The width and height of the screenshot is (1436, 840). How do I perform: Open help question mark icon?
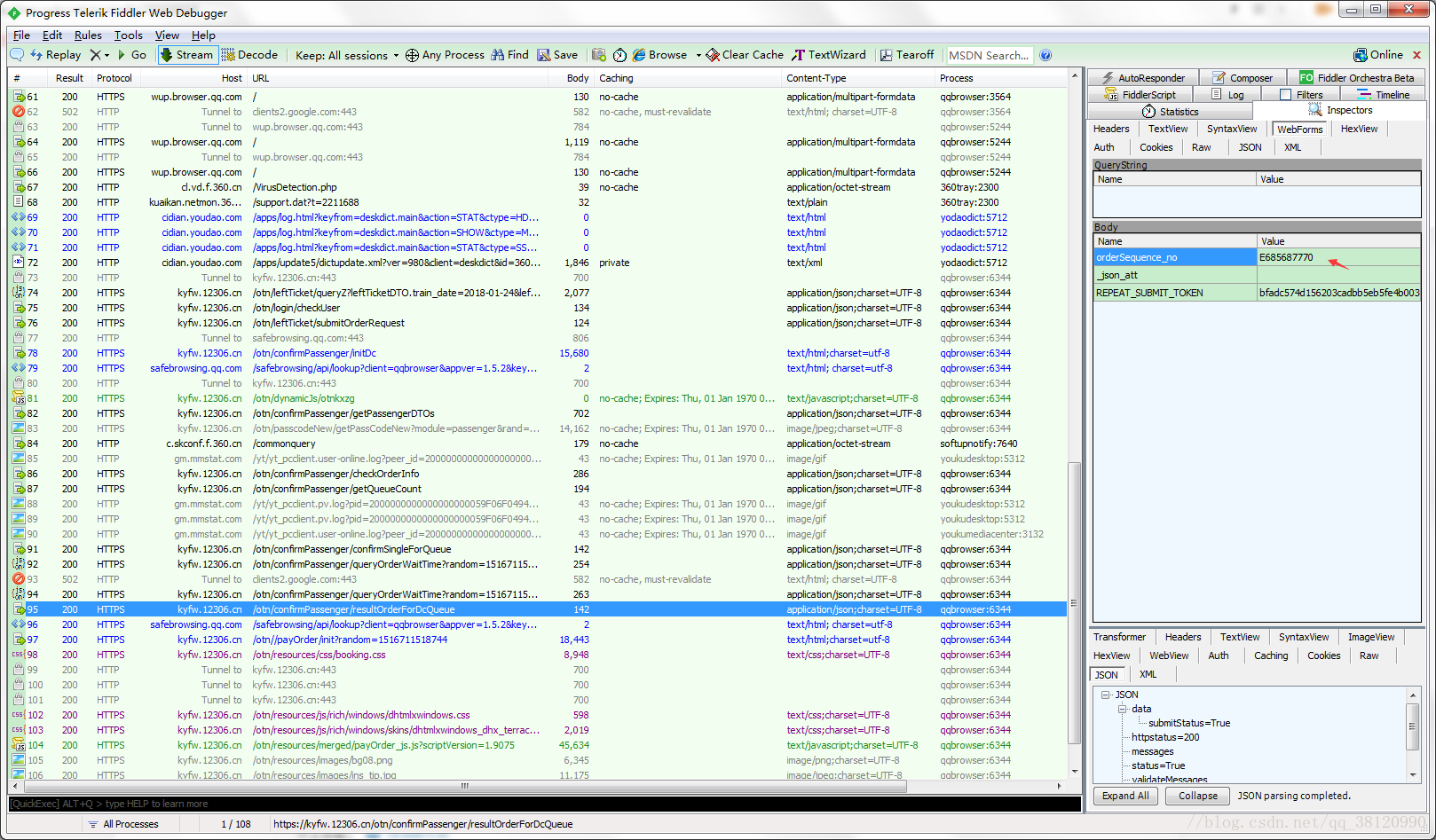1045,55
